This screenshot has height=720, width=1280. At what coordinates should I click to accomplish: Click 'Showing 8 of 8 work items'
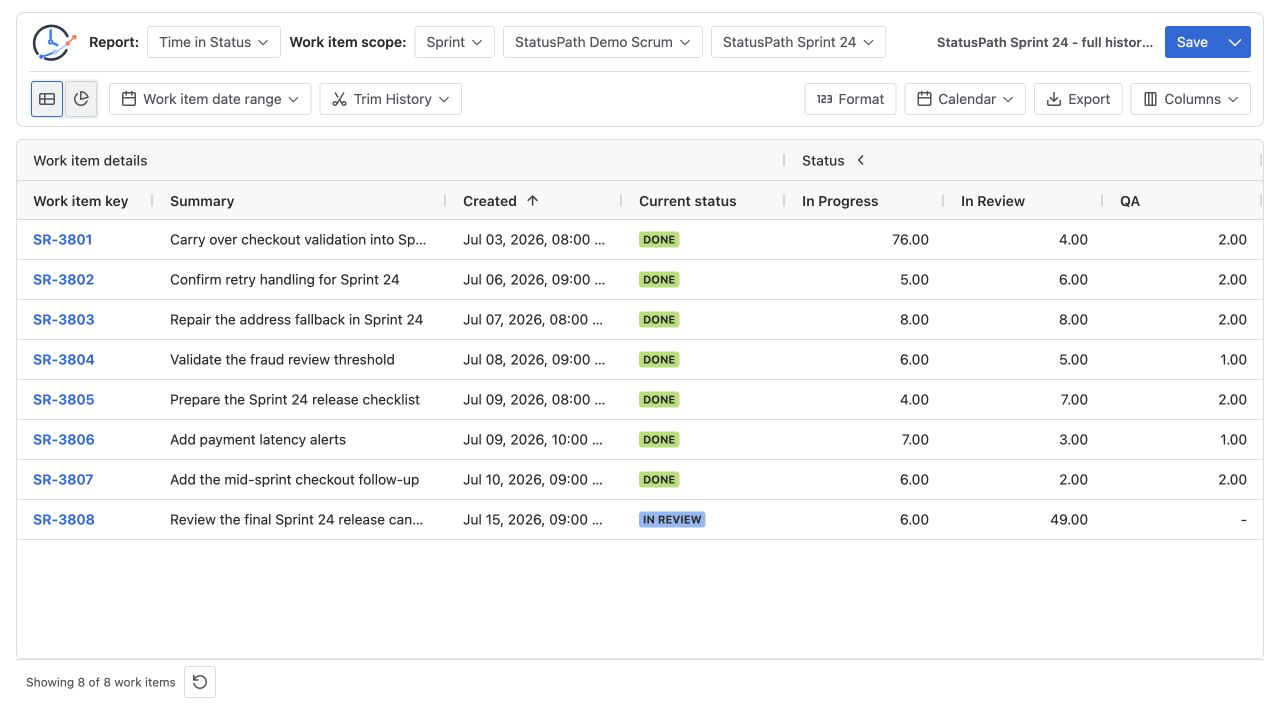tap(101, 682)
